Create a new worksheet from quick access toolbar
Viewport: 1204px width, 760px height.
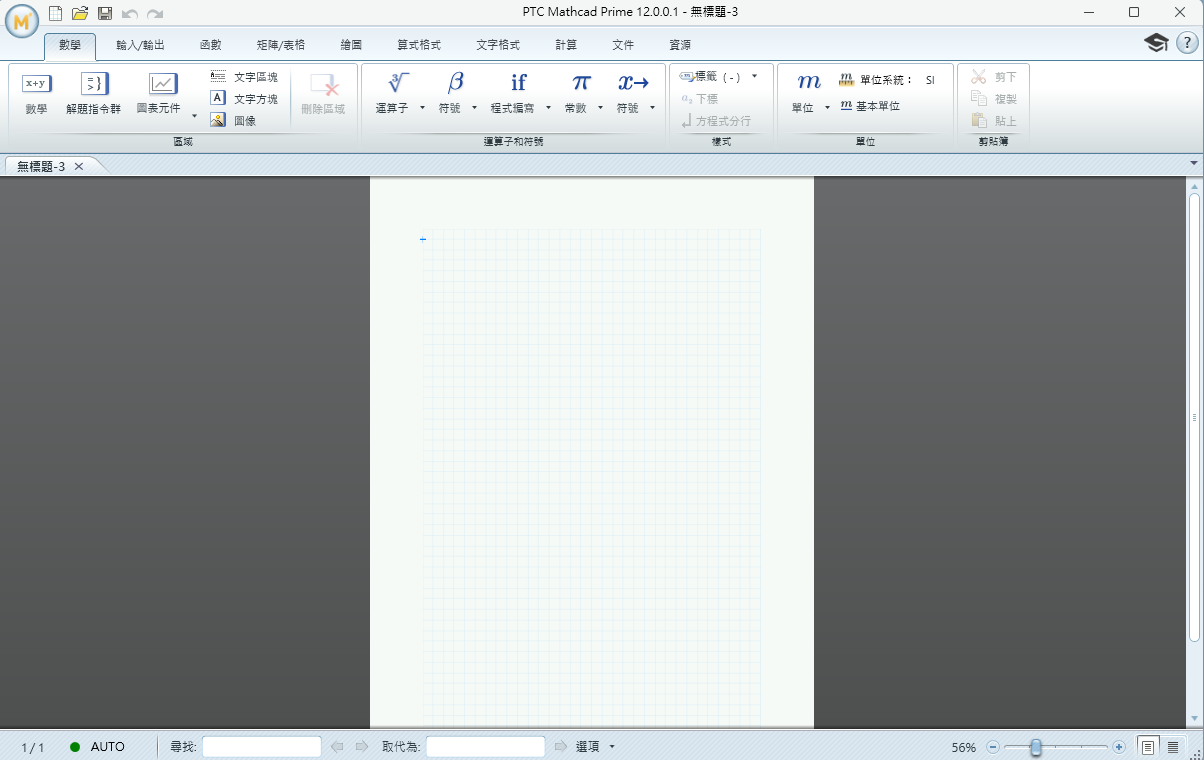pos(56,13)
